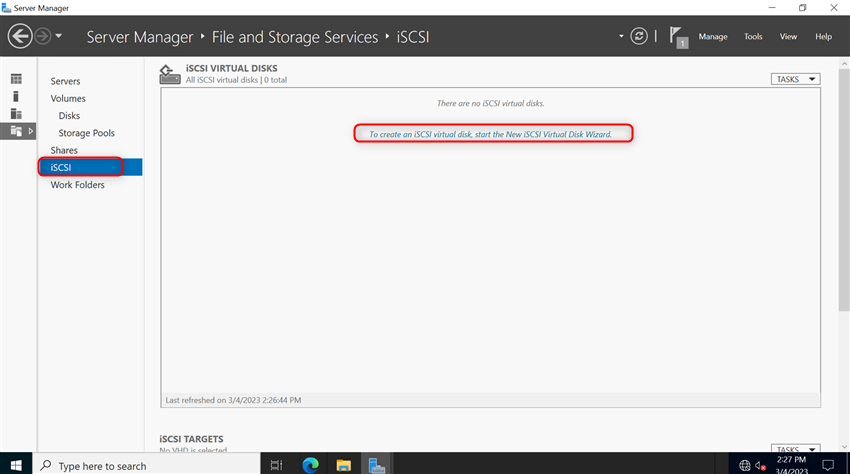This screenshot has height=474, width=850.
Task: Select Disks under Volumes
Action: click(69, 116)
